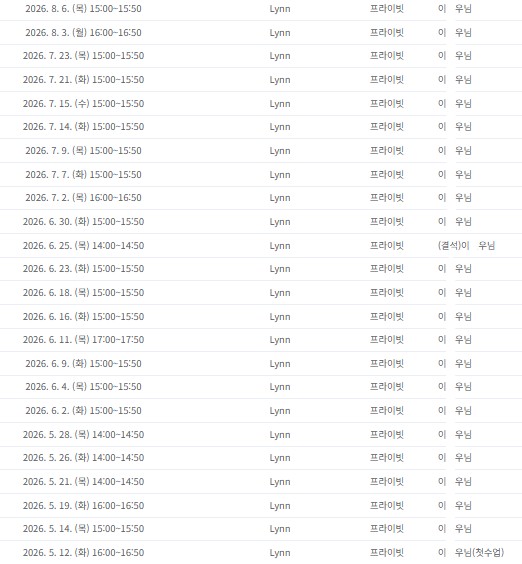Viewport: 522px width, 564px height.
Task: Open the absent (결석) entry on 2026. 6. 25.
Action: click(466, 245)
